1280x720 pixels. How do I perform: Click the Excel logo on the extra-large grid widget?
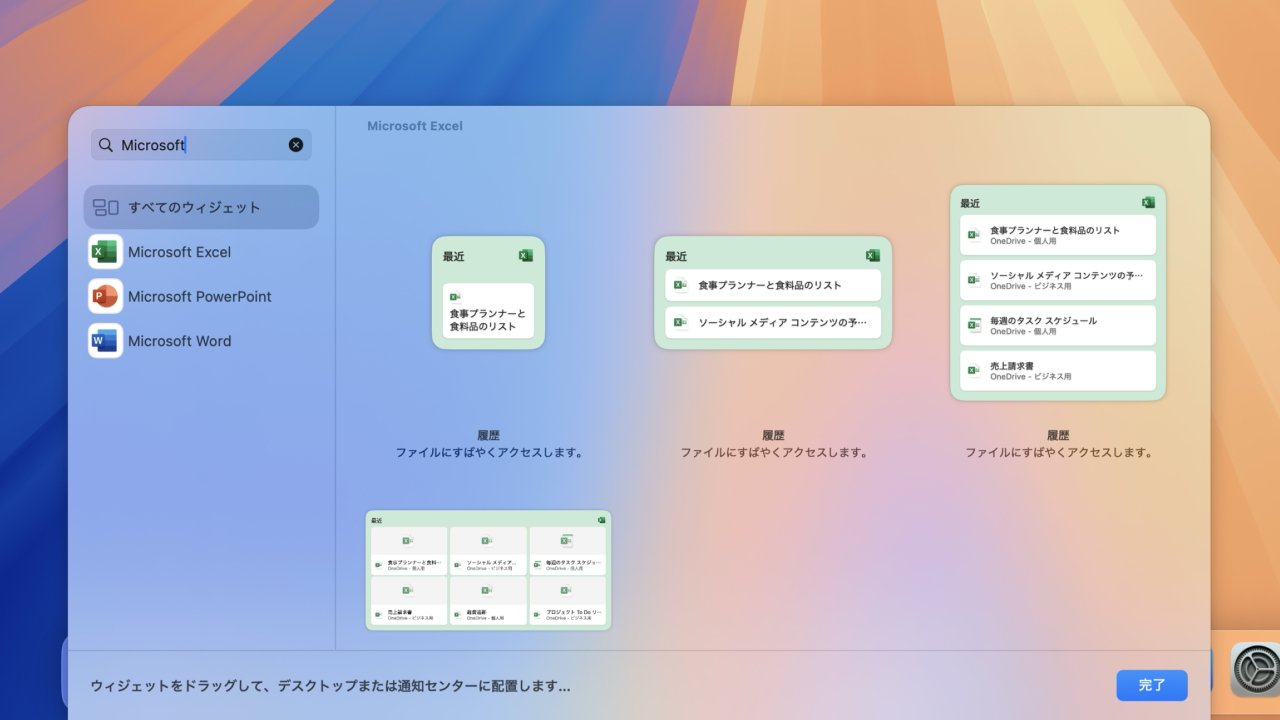[x=602, y=520]
